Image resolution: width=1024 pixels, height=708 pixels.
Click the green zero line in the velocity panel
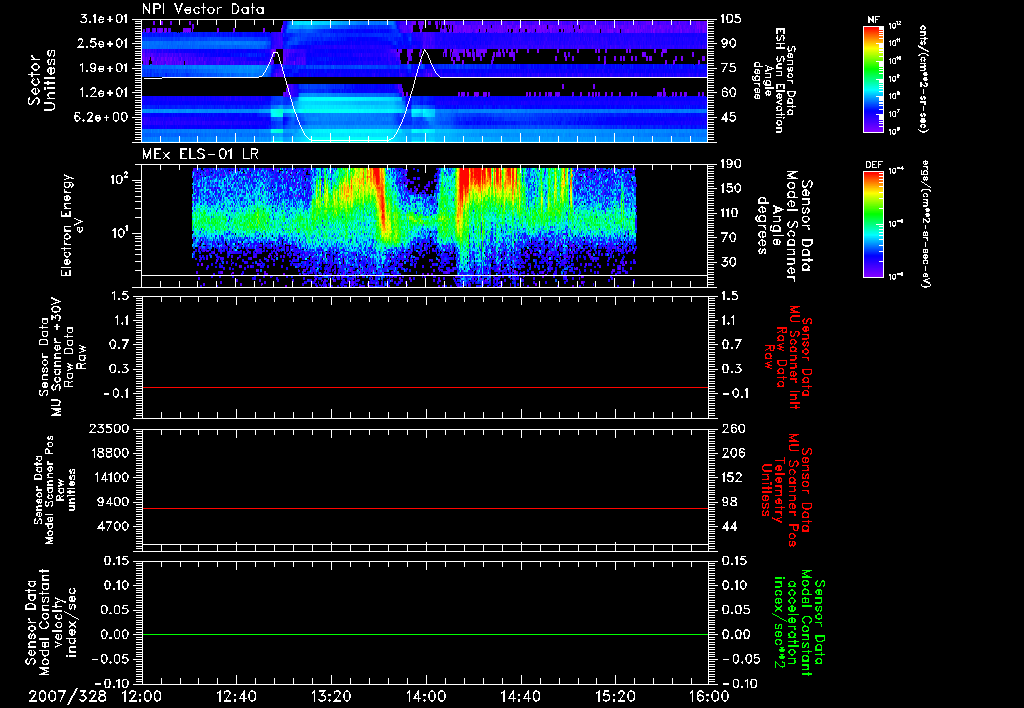pyautogui.click(x=425, y=634)
